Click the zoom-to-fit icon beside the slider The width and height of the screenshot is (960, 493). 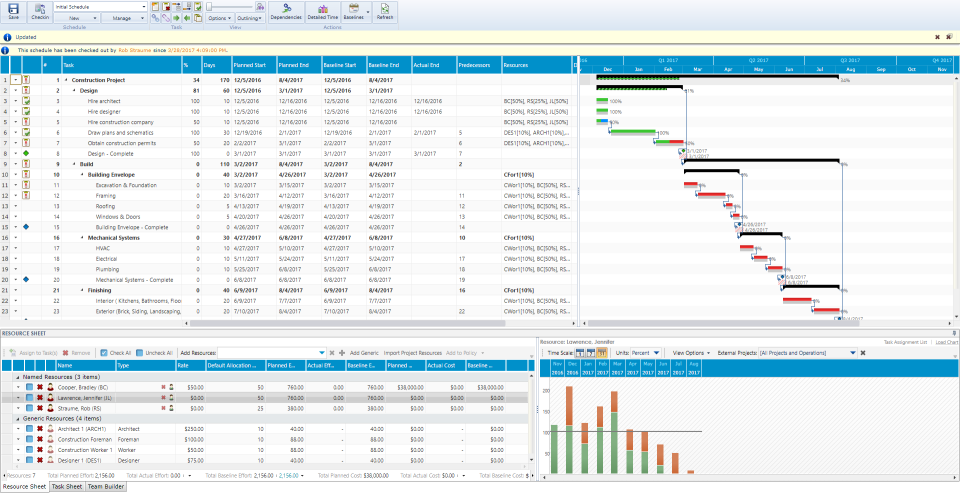tap(260, 7)
